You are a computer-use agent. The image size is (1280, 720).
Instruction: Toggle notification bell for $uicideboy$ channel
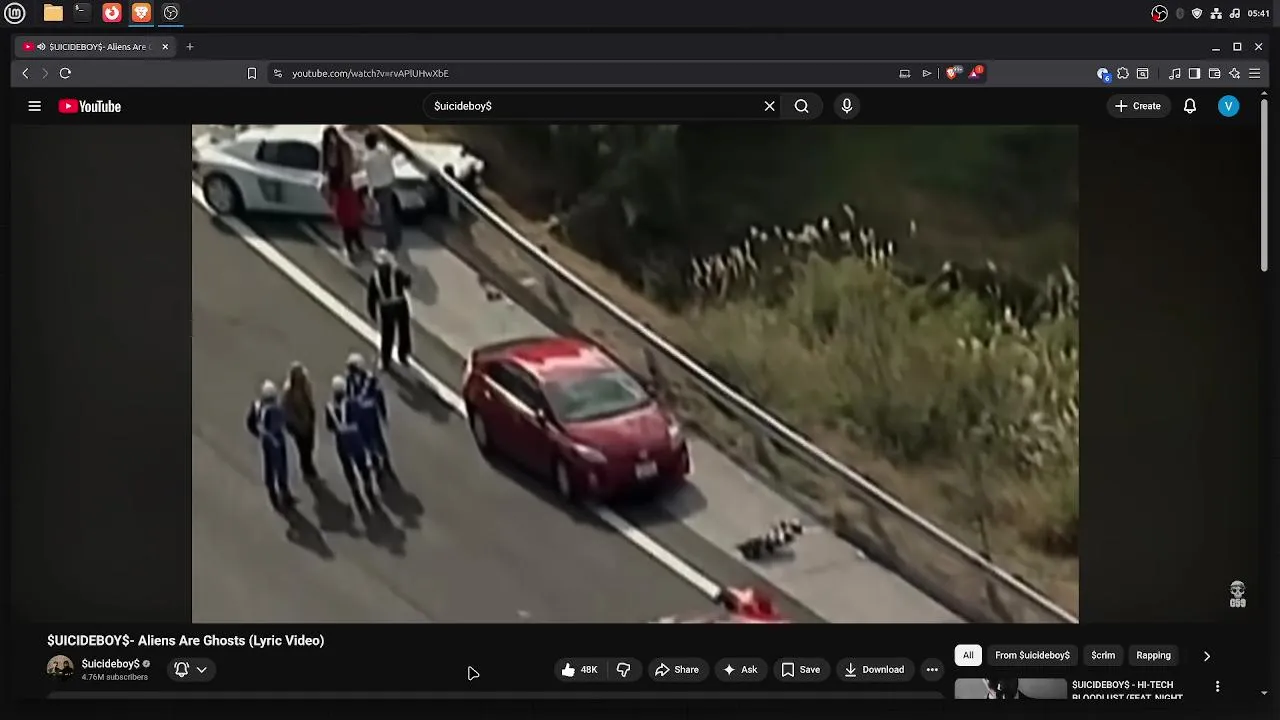coord(181,670)
